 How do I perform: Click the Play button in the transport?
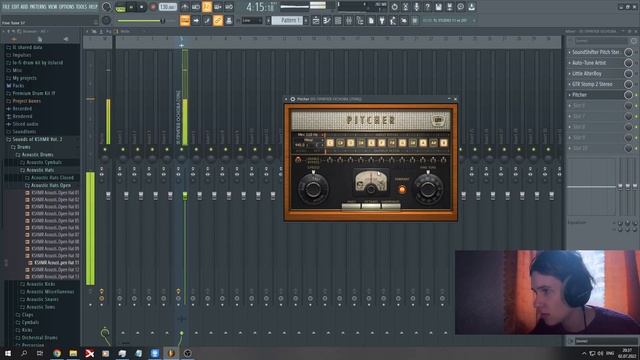tap(131, 7)
